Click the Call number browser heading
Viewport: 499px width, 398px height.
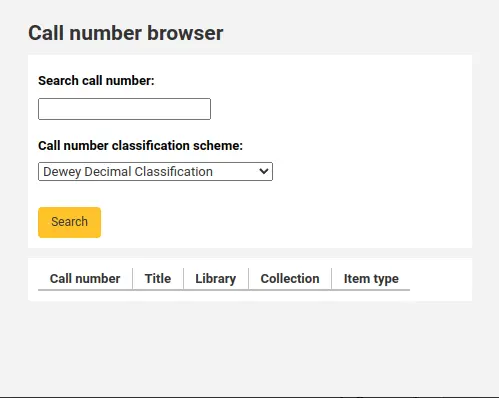click(x=126, y=33)
